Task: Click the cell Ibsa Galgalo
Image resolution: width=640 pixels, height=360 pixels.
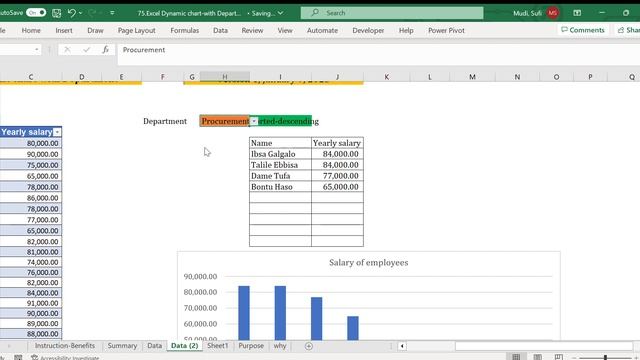Action: (x=280, y=154)
